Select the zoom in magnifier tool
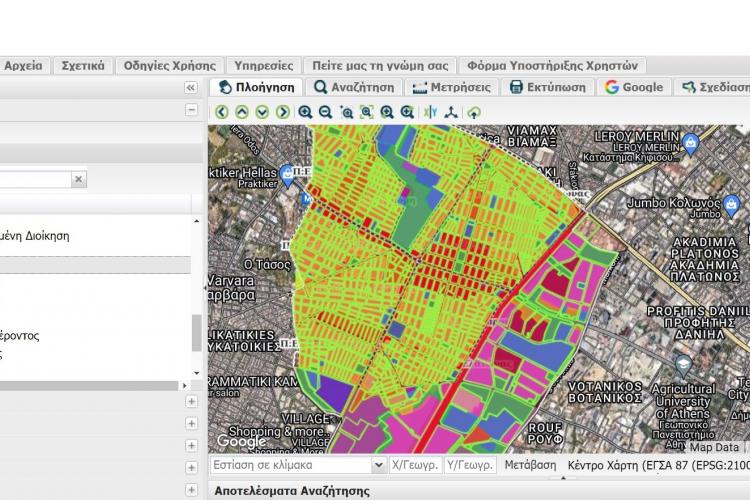This screenshot has height=500, width=750. [x=305, y=112]
